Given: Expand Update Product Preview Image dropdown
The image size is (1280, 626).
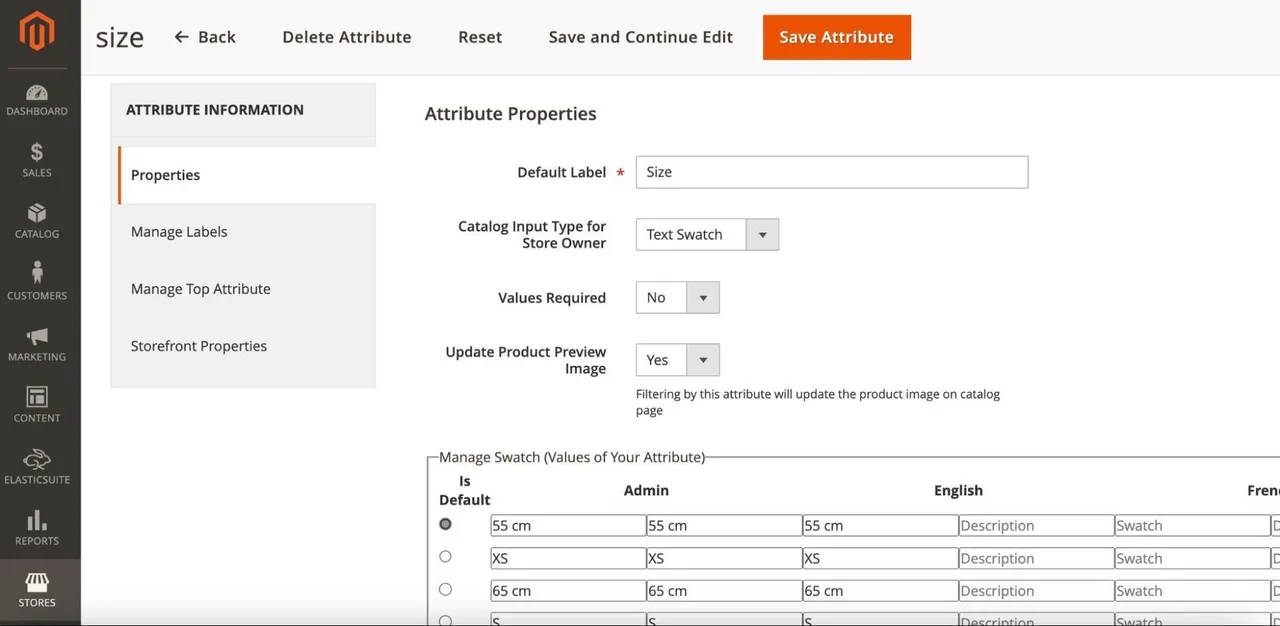Looking at the screenshot, I should [x=677, y=360].
